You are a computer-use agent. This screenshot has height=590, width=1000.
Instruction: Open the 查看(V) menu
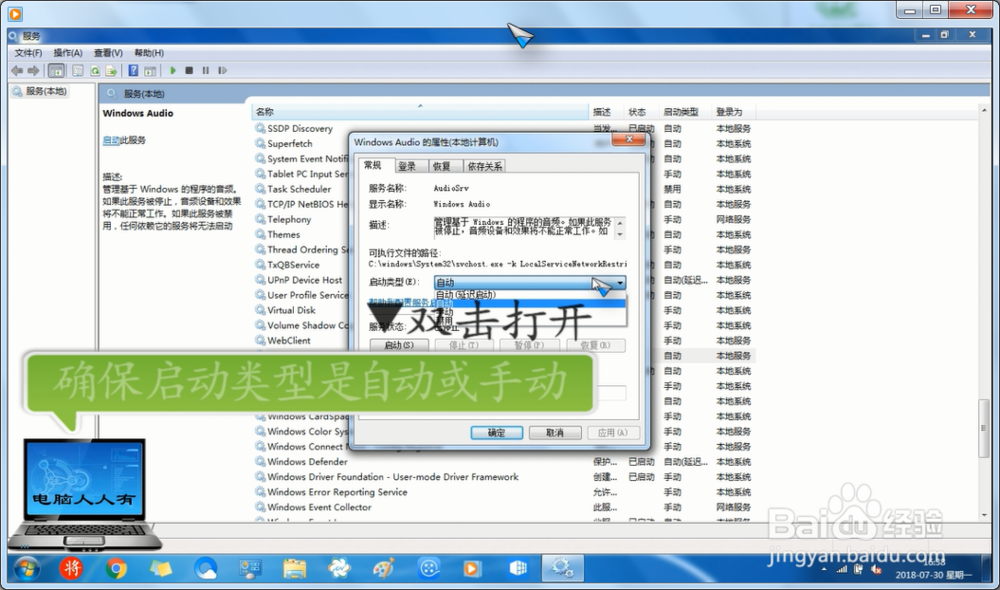point(108,53)
